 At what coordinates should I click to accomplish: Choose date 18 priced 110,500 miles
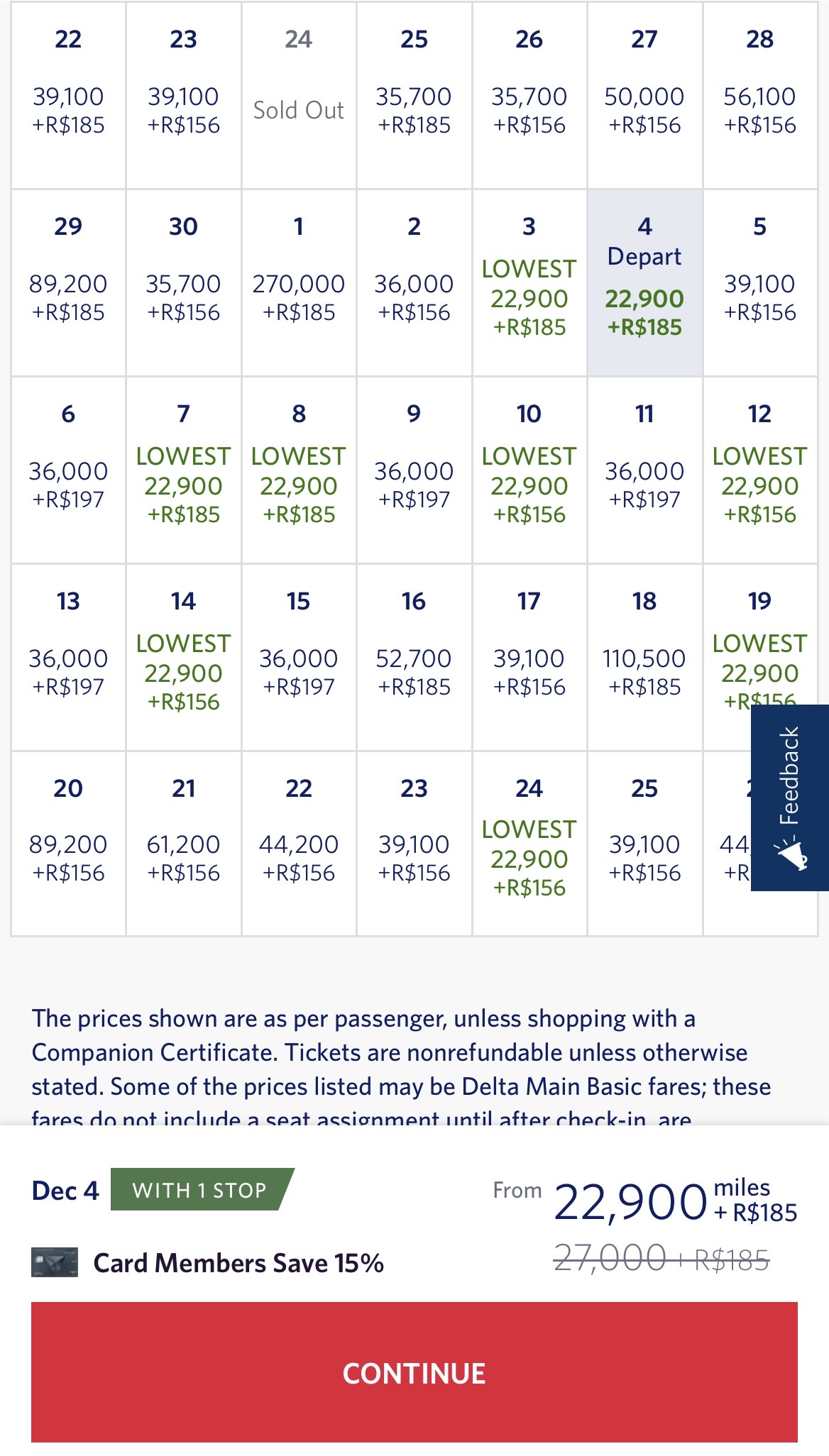coord(644,657)
